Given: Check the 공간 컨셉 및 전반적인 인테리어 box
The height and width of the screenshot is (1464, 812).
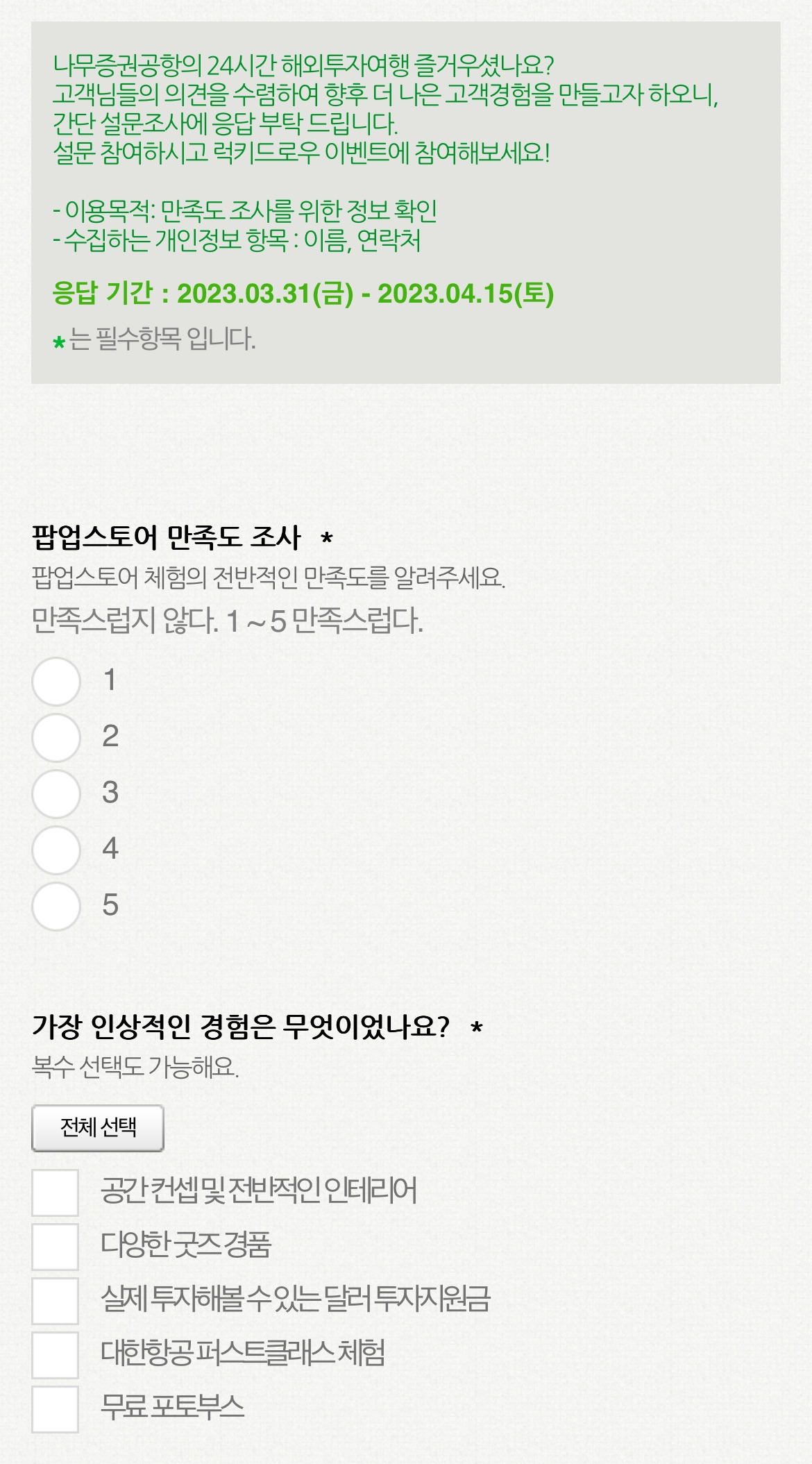Looking at the screenshot, I should coord(55,1193).
